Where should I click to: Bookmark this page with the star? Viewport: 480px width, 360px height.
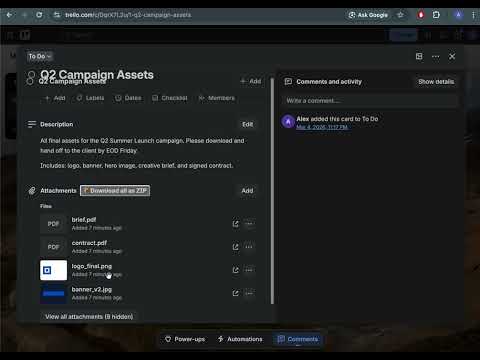[x=400, y=15]
